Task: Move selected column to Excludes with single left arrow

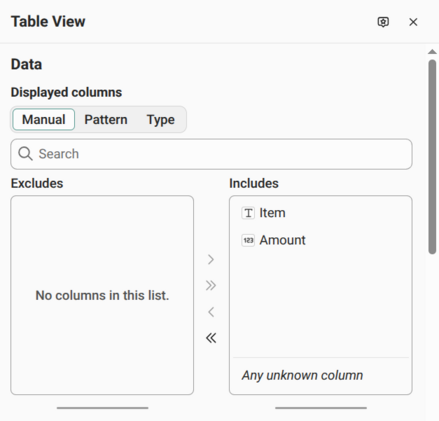Action: pyautogui.click(x=211, y=312)
